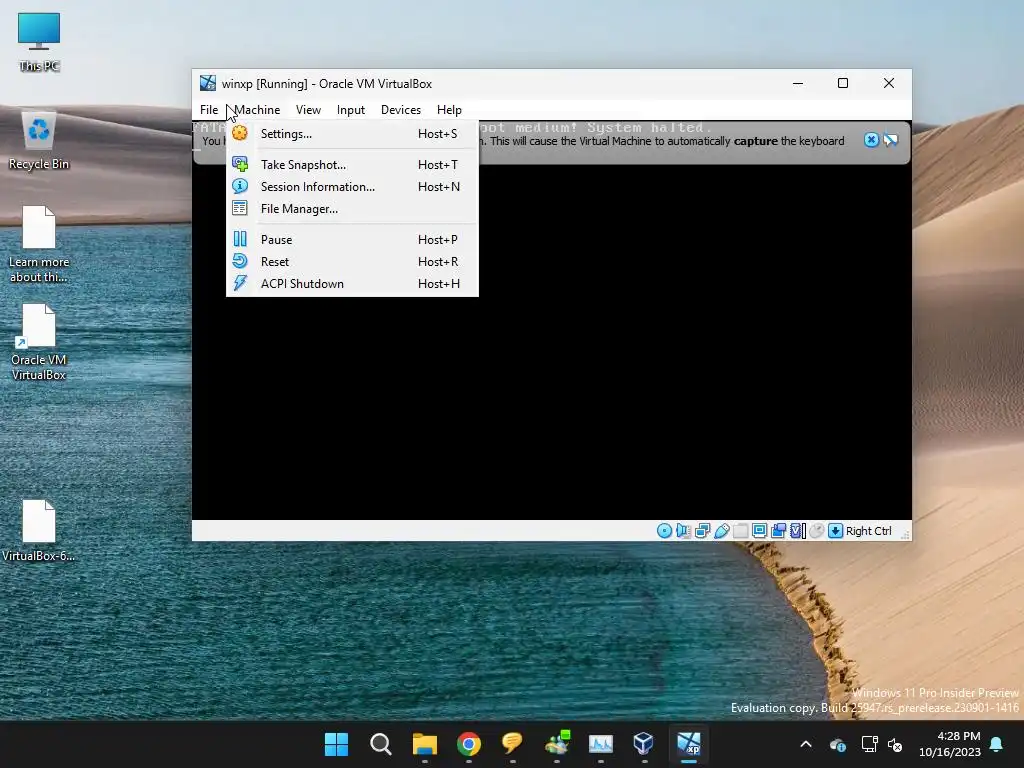
Task: Open the notifications bell
Action: pyautogui.click(x=997, y=744)
